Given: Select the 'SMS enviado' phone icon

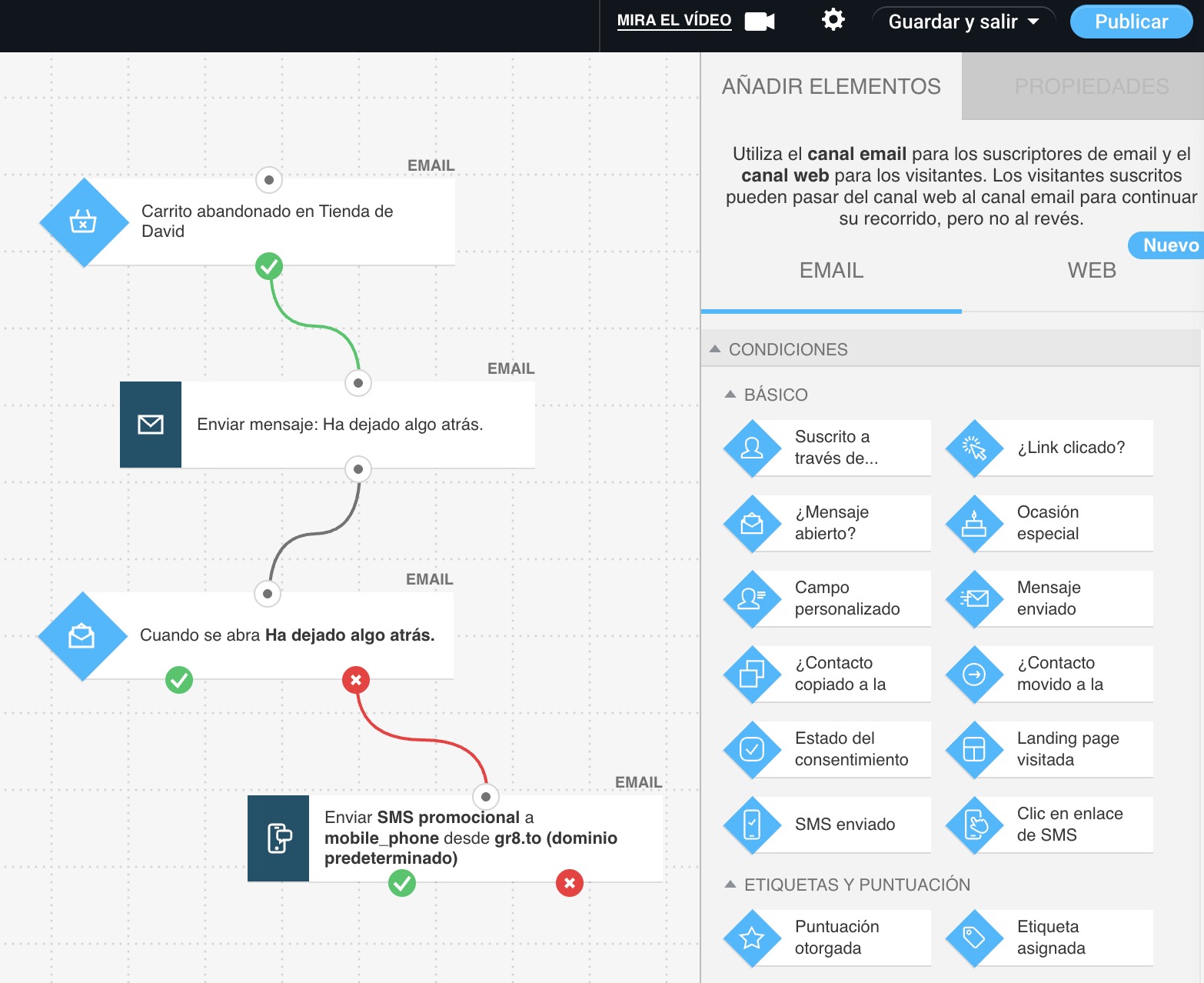Looking at the screenshot, I should pos(752,824).
